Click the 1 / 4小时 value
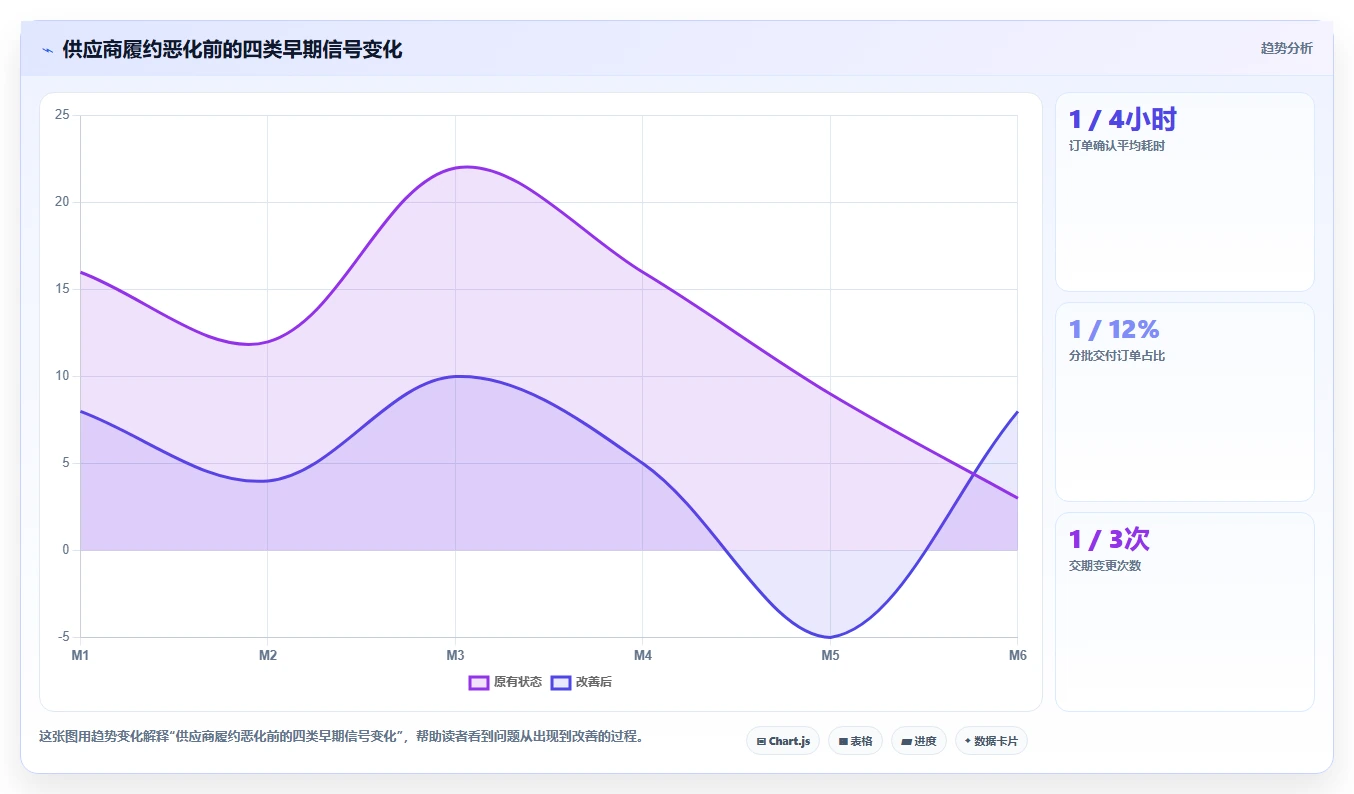This screenshot has width=1354, height=794. pos(1122,120)
